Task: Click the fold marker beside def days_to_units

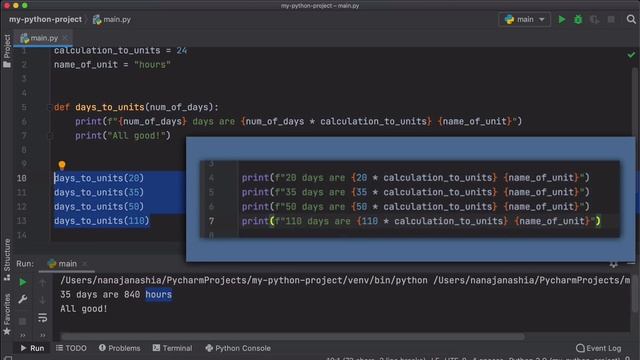Action: click(x=50, y=107)
